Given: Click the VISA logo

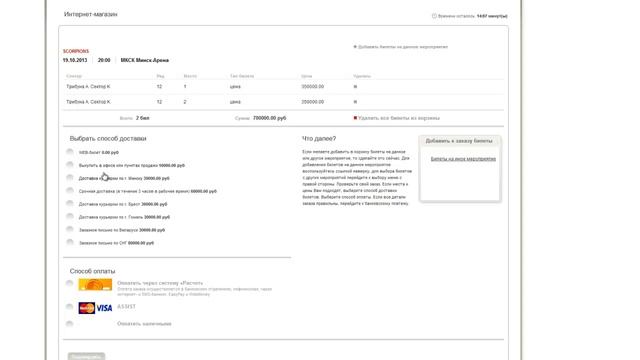Looking at the screenshot, I should click(104, 308).
